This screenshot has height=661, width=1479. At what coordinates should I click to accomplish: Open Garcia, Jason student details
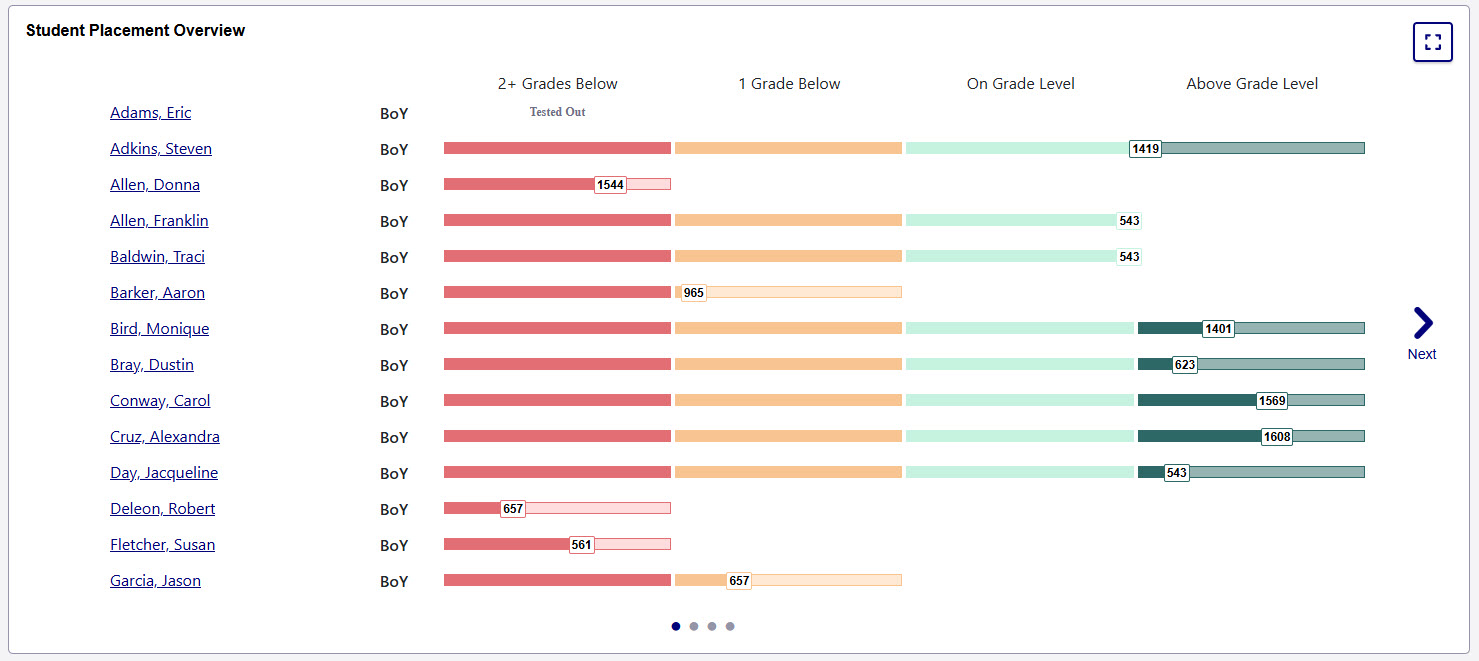pos(155,581)
